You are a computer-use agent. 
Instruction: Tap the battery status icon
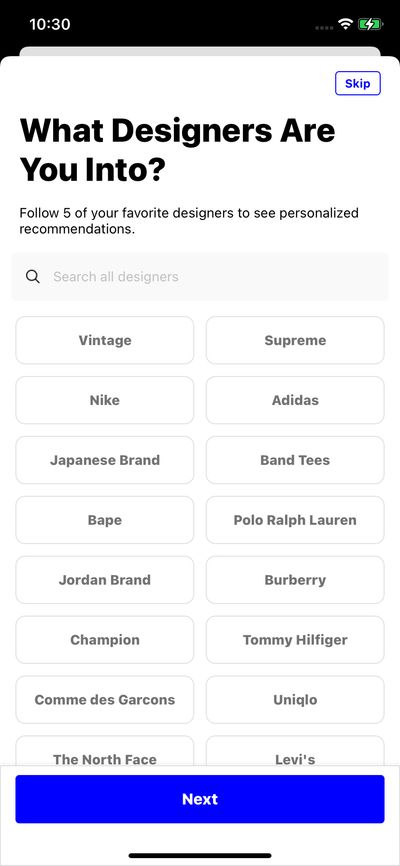pos(370,24)
